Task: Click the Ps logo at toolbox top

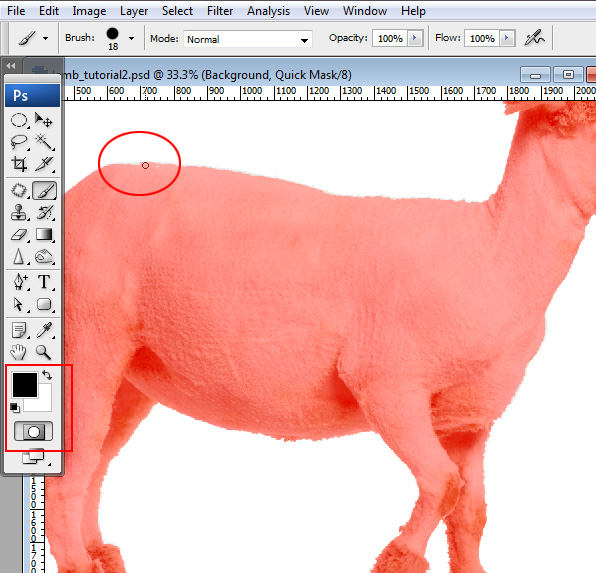Action: (x=32, y=95)
